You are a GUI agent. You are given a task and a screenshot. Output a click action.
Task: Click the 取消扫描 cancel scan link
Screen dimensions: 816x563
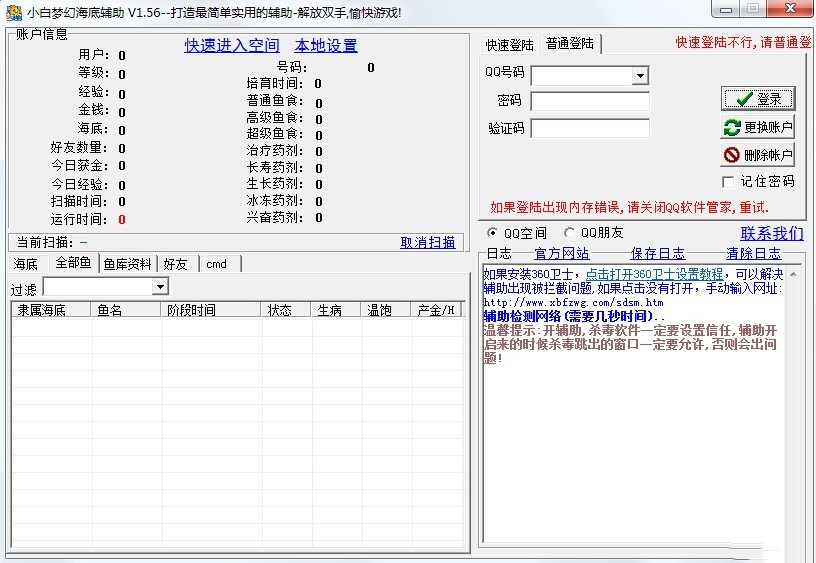point(428,242)
